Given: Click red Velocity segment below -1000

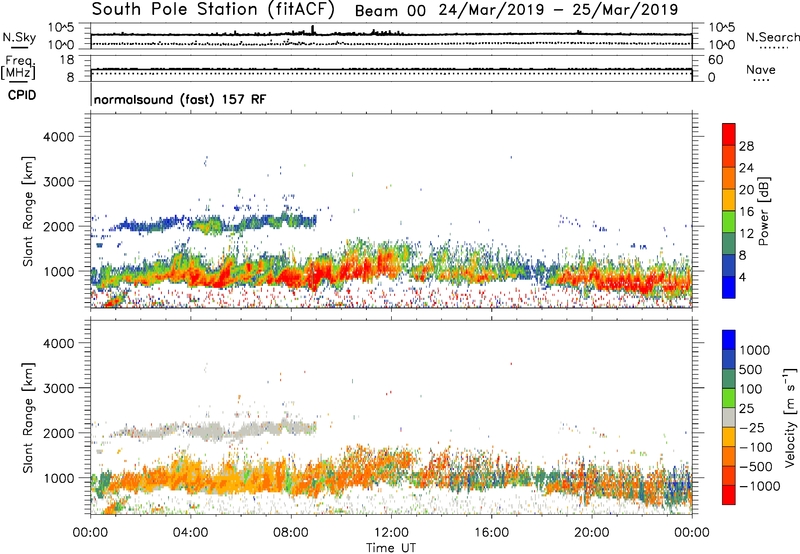Looking at the screenshot, I should pyautogui.click(x=729, y=495).
